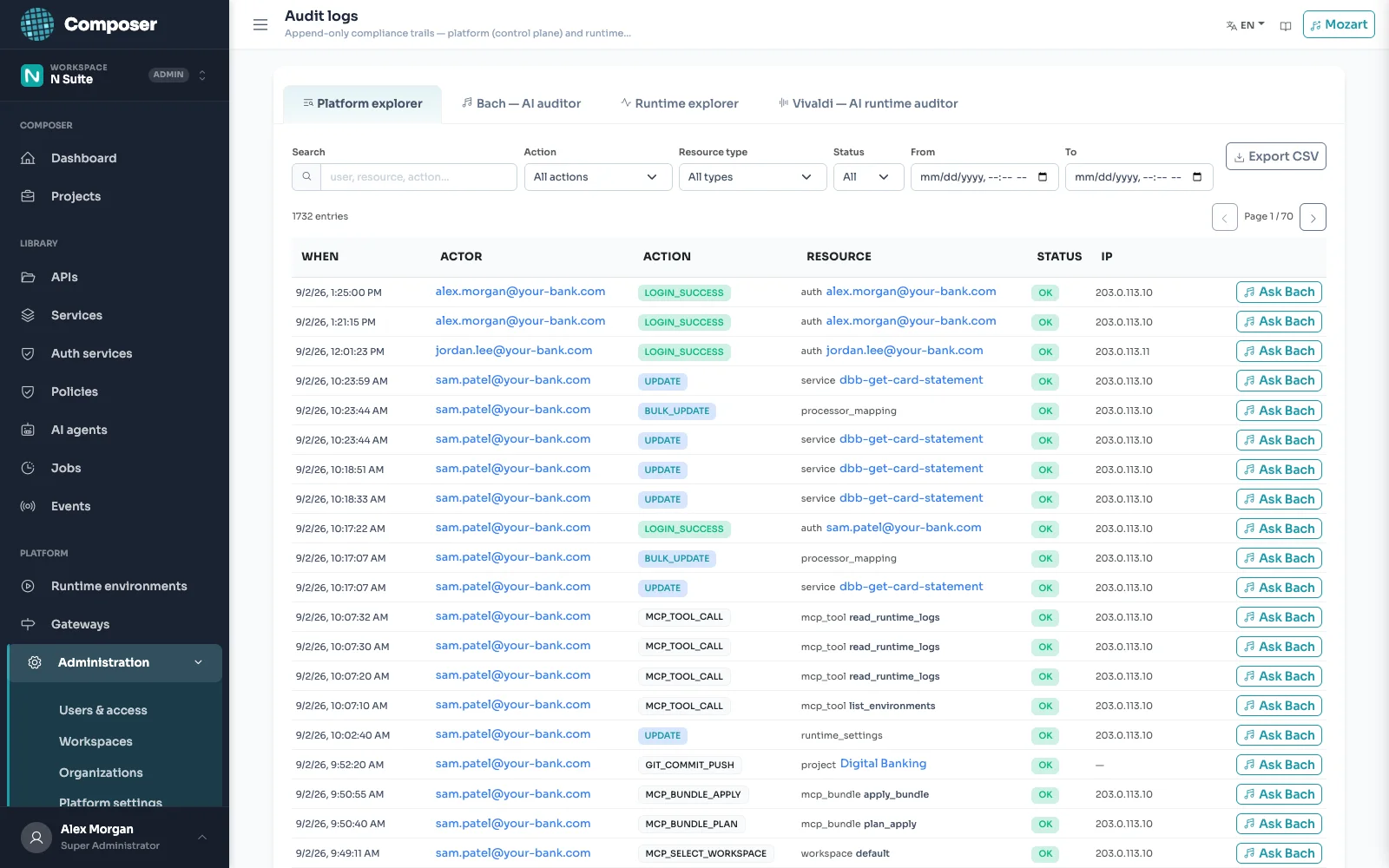Click the Gateways signpost icon
The height and width of the screenshot is (868, 1389).
28,624
